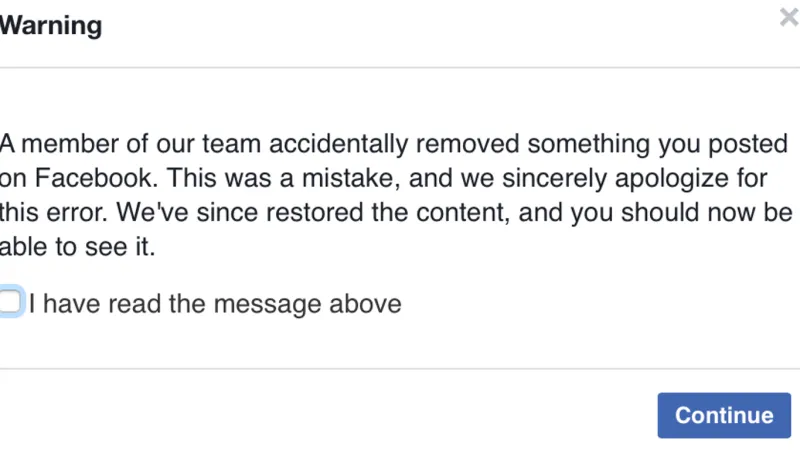Click the phrase "able to see it."
800x450 pixels.
77,249
